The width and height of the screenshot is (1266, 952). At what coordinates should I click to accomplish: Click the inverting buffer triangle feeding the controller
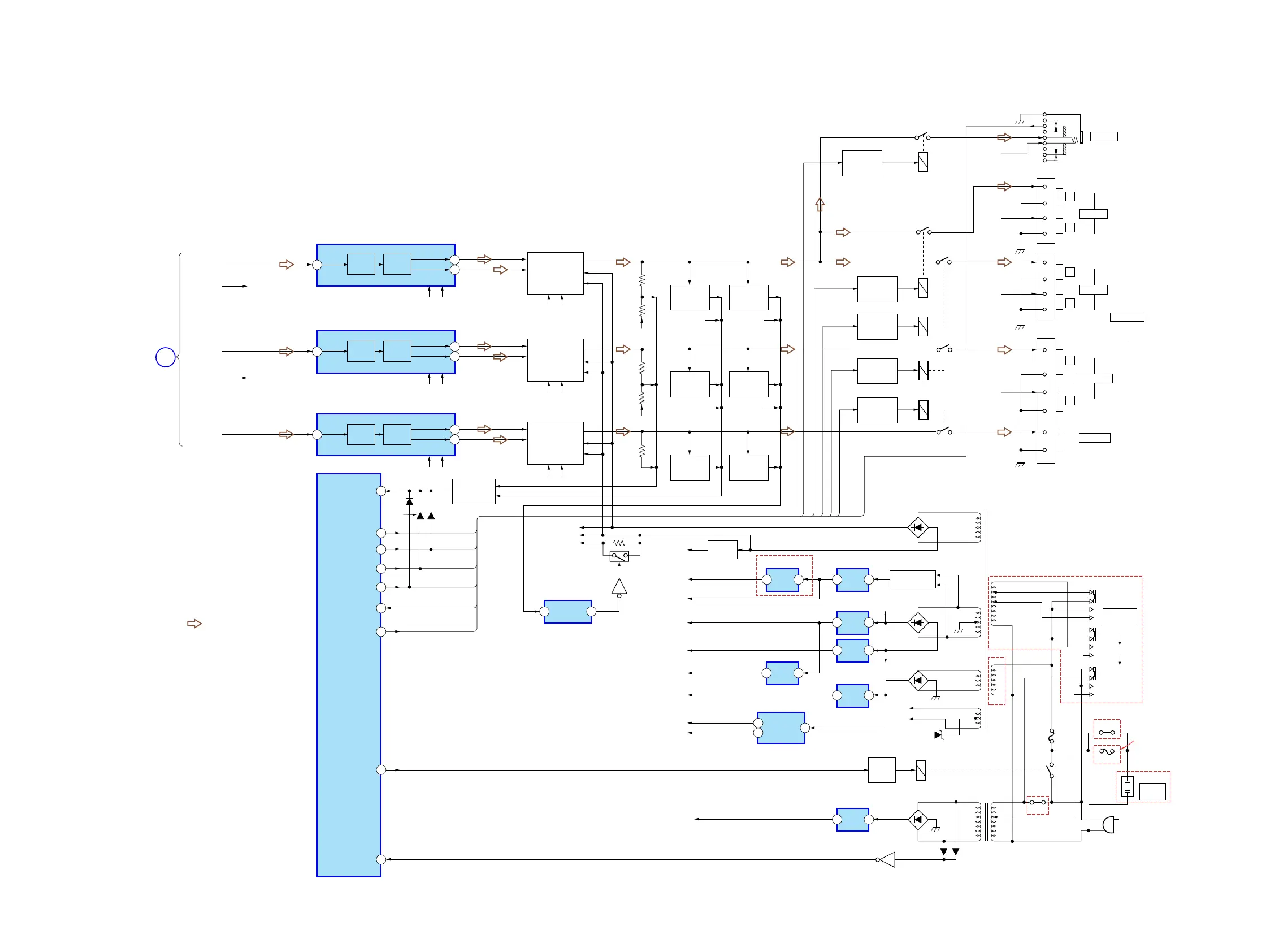pos(886,859)
